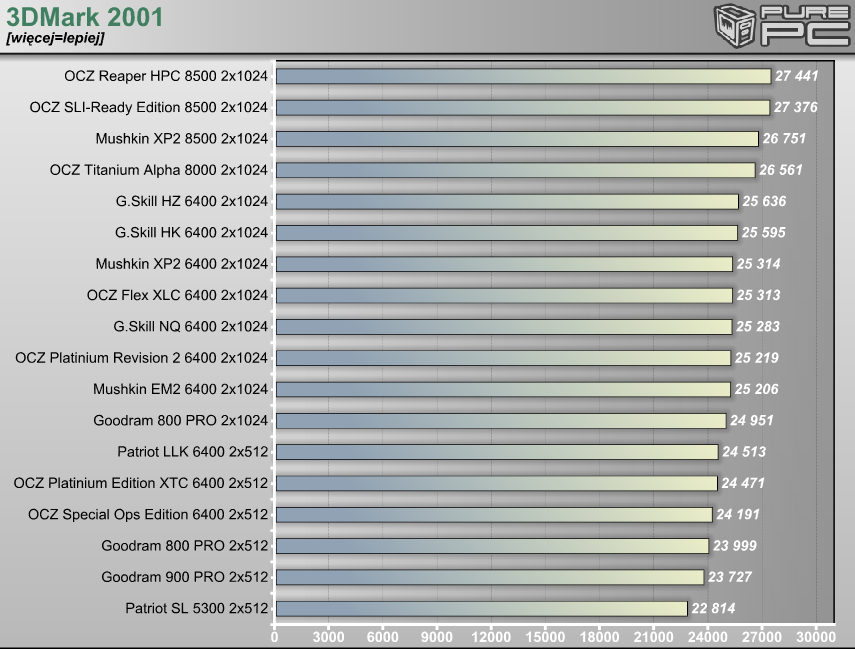Click the score value '24 471'

(743, 483)
